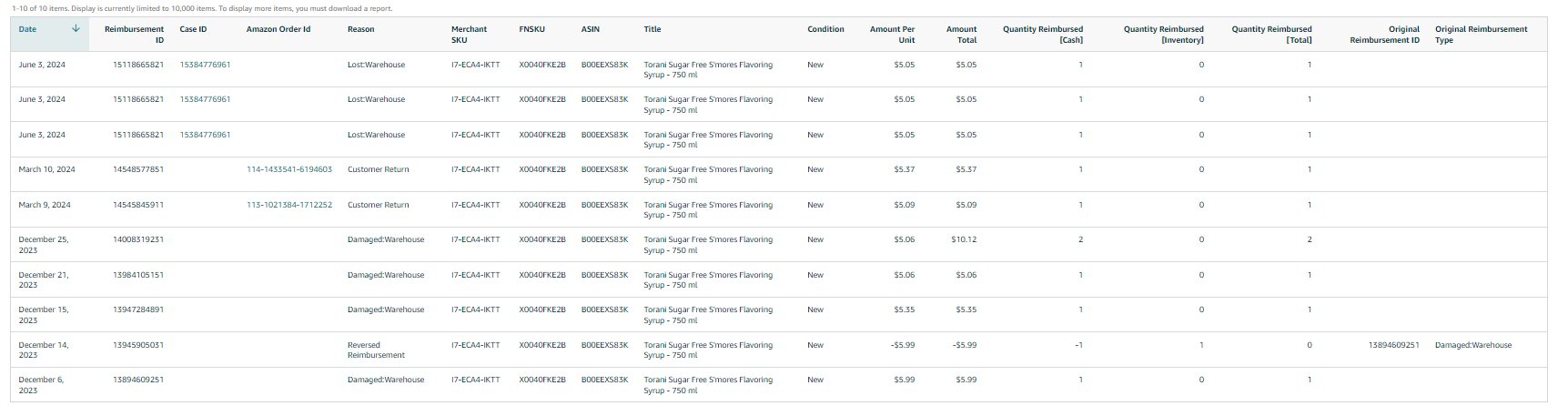Click the Amount Total column header
Viewport: 1568px width, 406px height.
[961, 35]
